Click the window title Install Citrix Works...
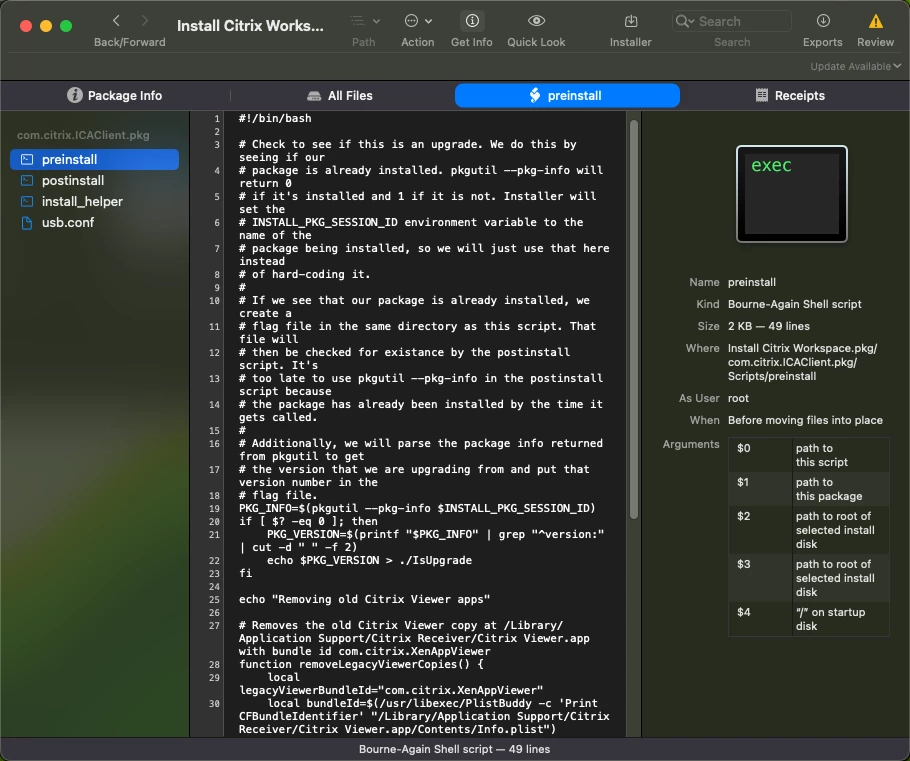The image size is (910, 761). coord(250,26)
